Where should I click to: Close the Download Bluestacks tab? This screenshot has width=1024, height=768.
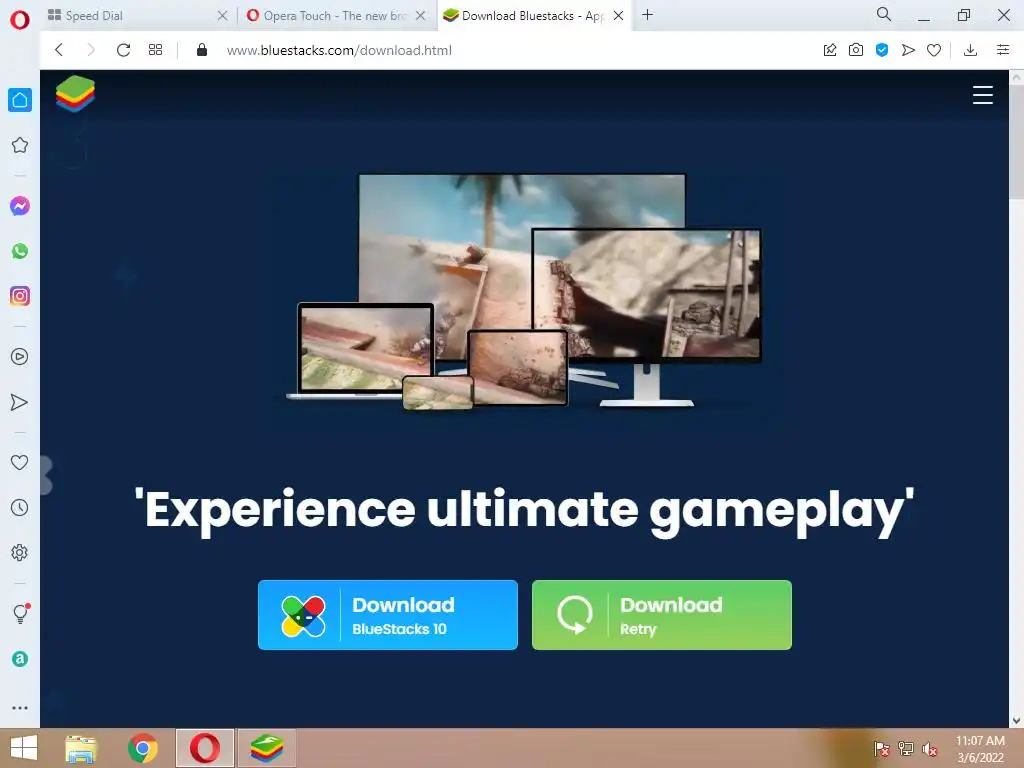tap(618, 16)
